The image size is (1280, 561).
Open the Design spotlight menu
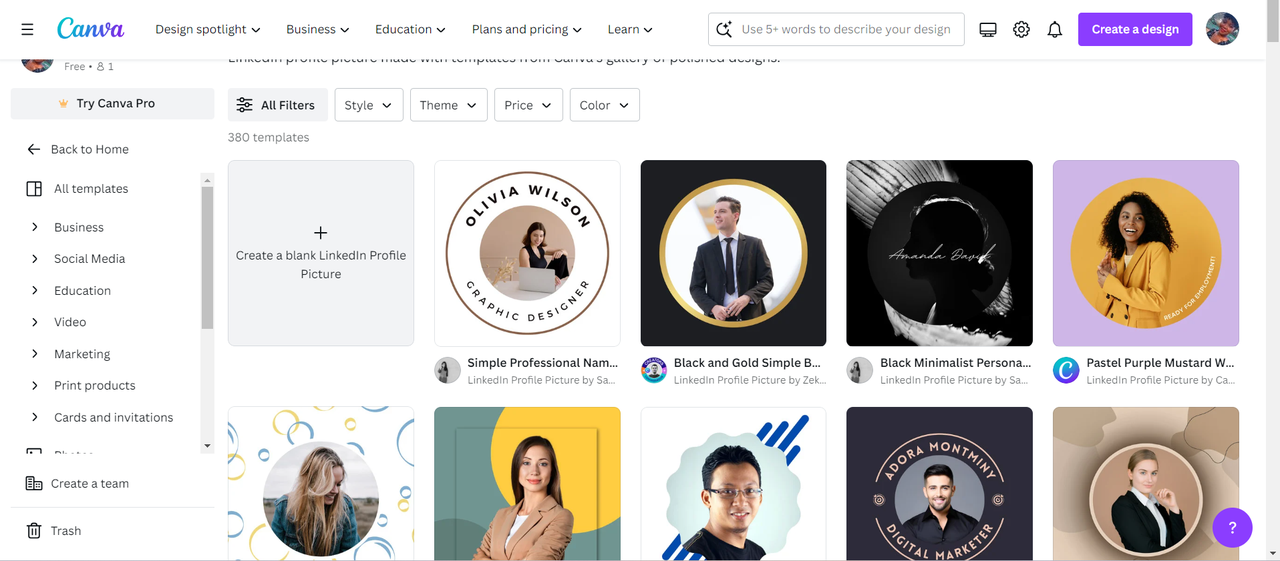pos(207,30)
